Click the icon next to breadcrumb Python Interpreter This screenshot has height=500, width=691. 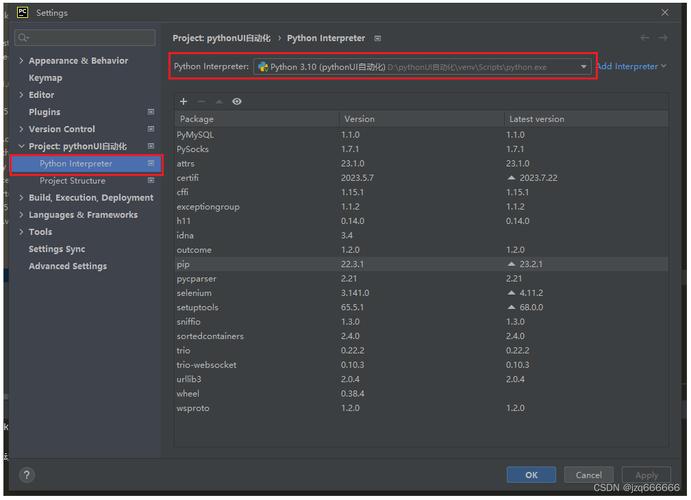(378, 38)
